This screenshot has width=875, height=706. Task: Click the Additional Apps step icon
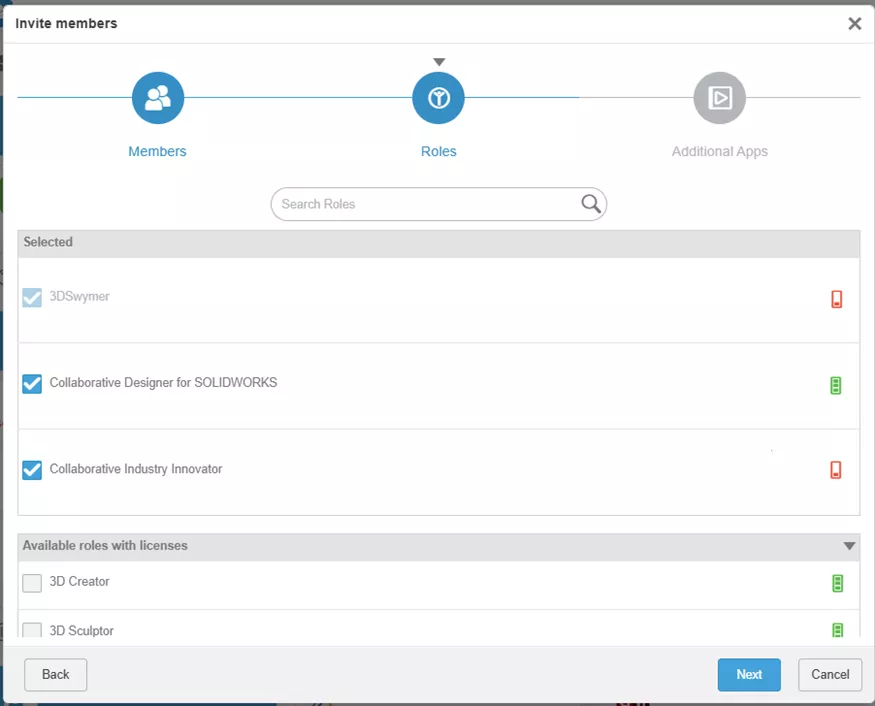coord(719,98)
